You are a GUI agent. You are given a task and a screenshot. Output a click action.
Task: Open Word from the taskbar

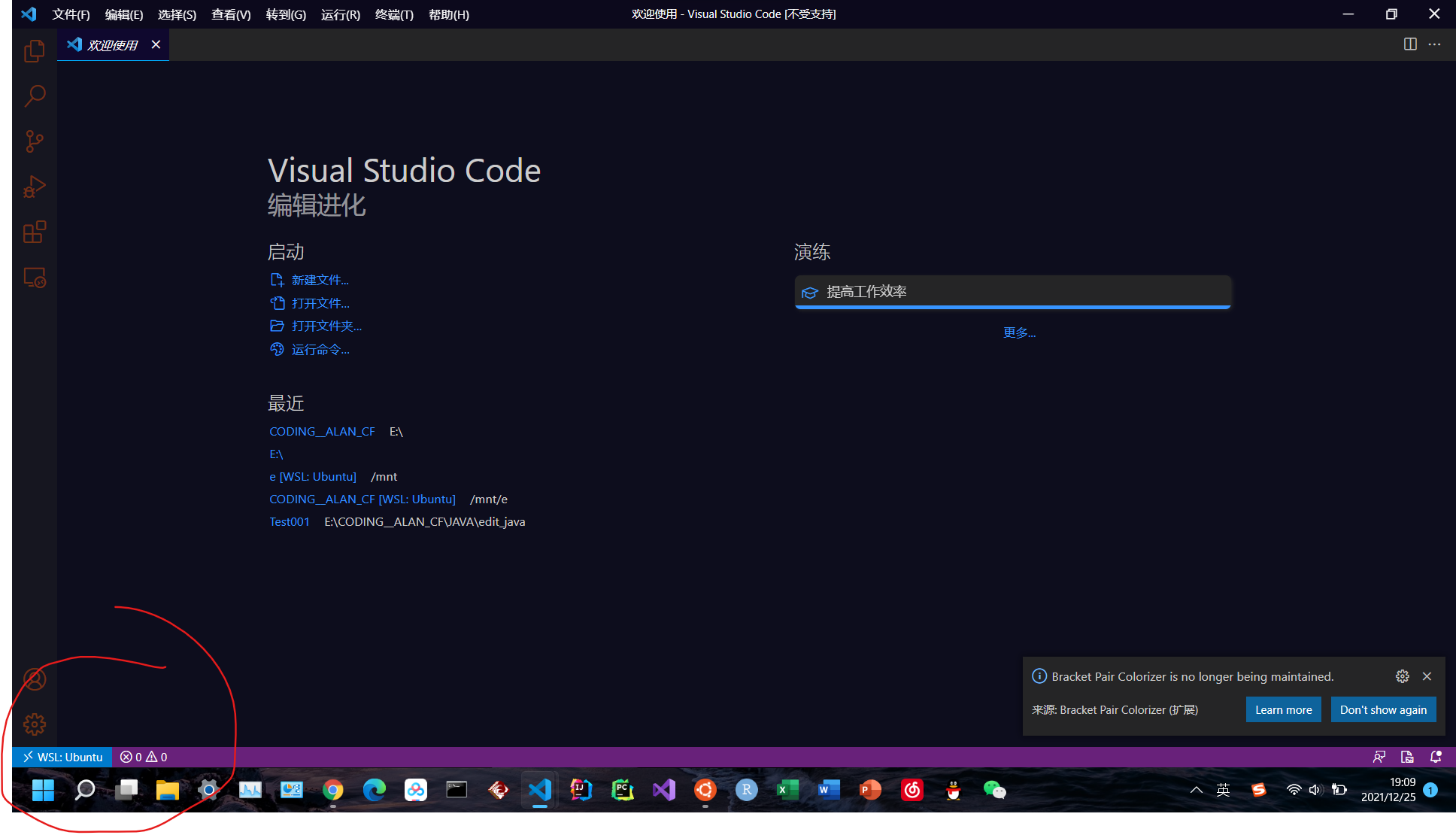point(829,790)
